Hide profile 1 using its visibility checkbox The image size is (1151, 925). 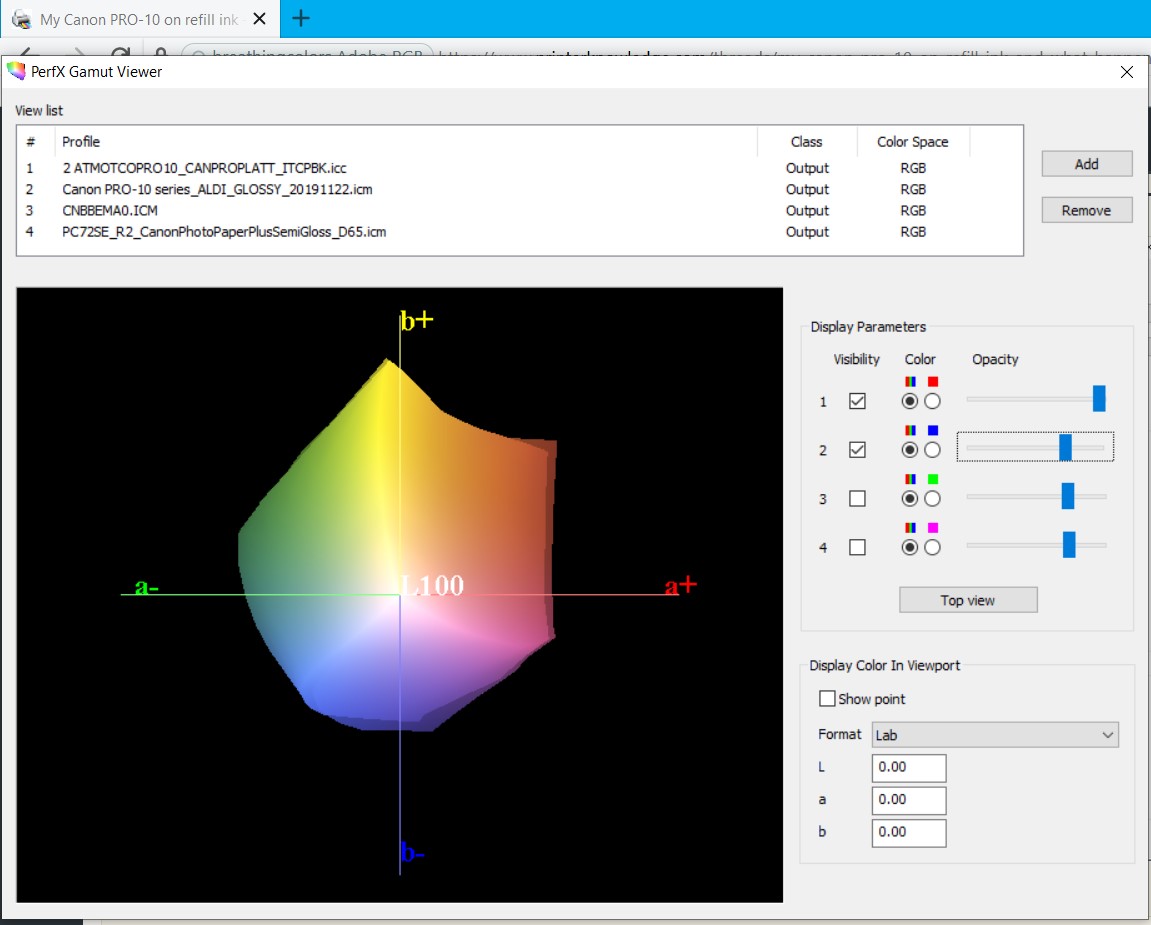click(x=857, y=401)
